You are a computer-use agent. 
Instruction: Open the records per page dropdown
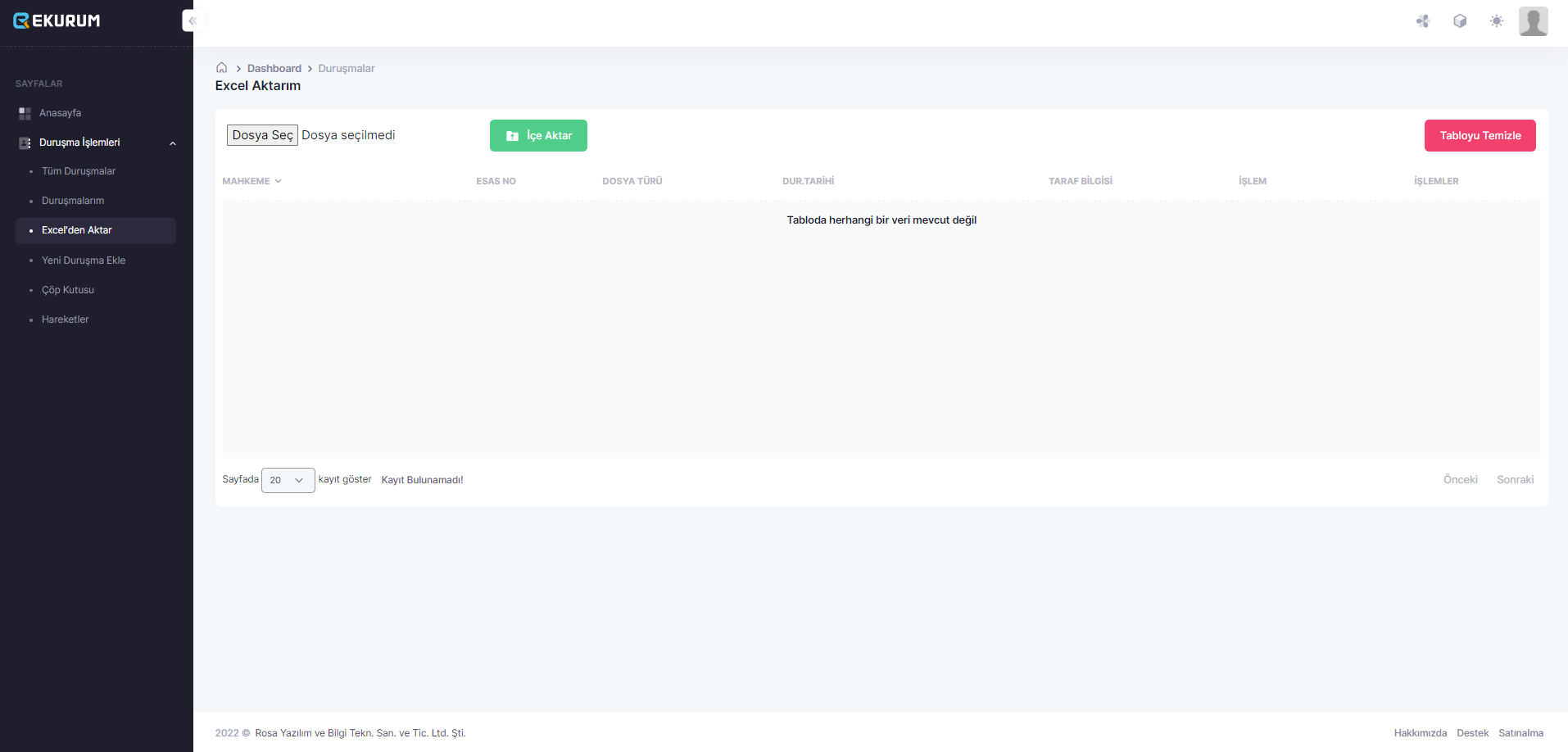[x=288, y=480]
